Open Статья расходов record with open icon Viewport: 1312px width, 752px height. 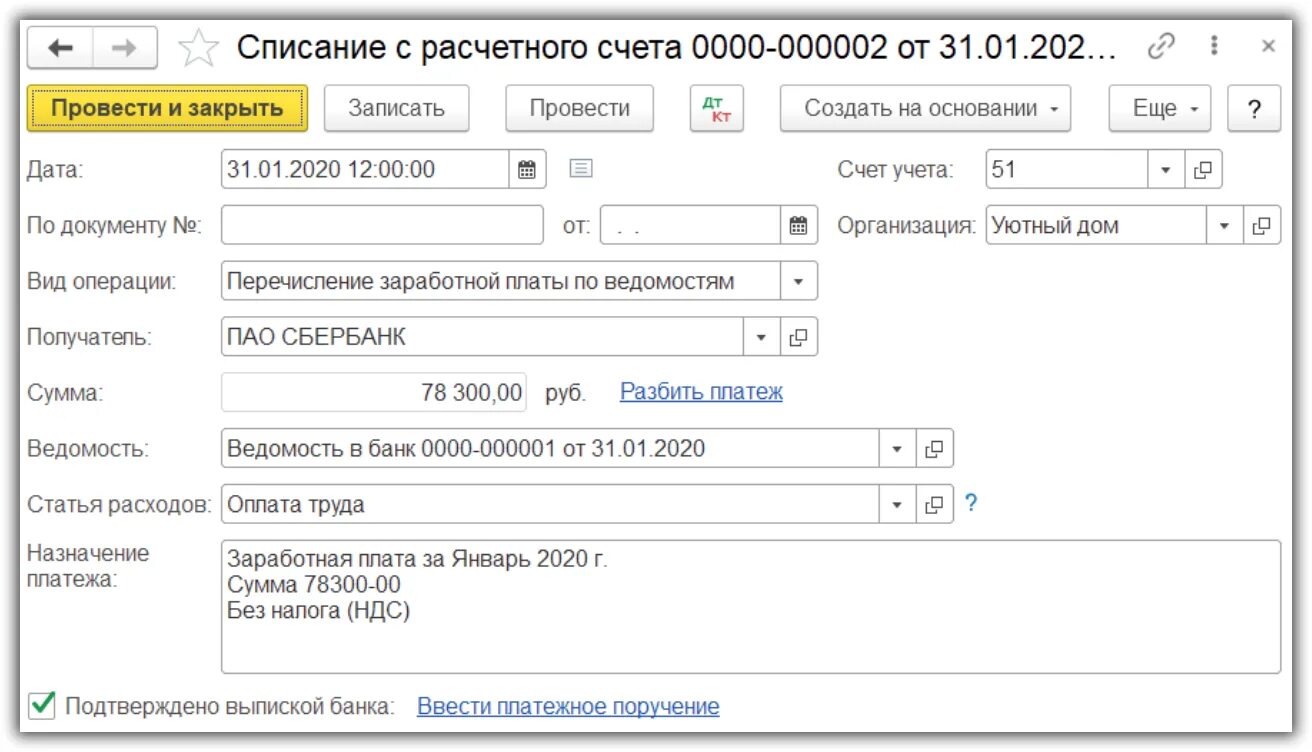click(x=934, y=505)
